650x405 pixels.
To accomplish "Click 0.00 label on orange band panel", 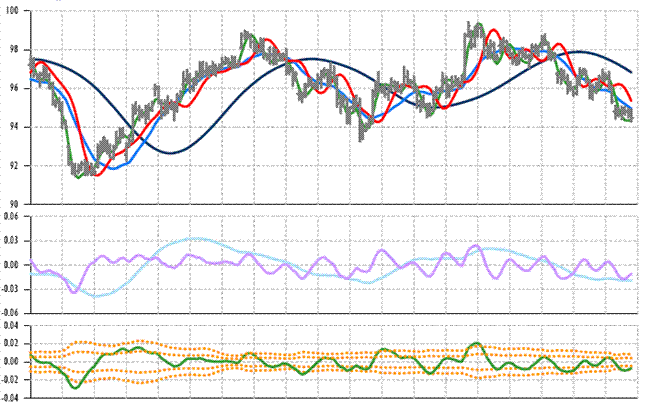I will click(x=12, y=361).
